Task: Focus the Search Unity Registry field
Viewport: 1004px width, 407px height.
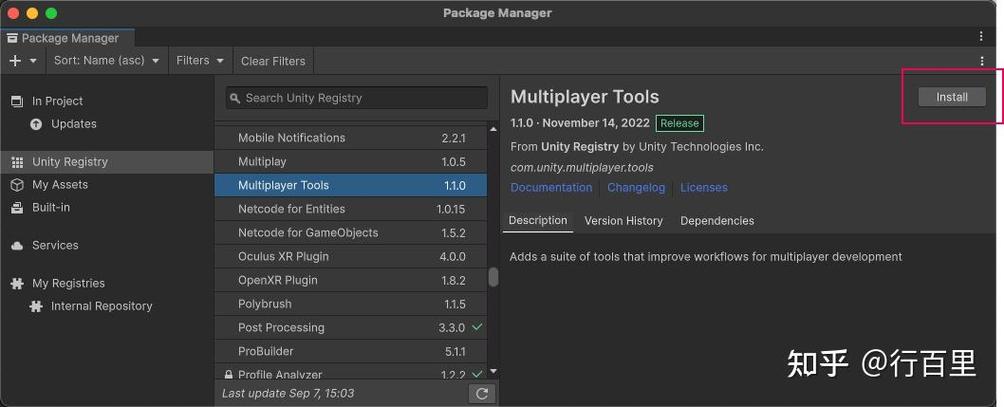Action: pyautogui.click(x=357, y=98)
